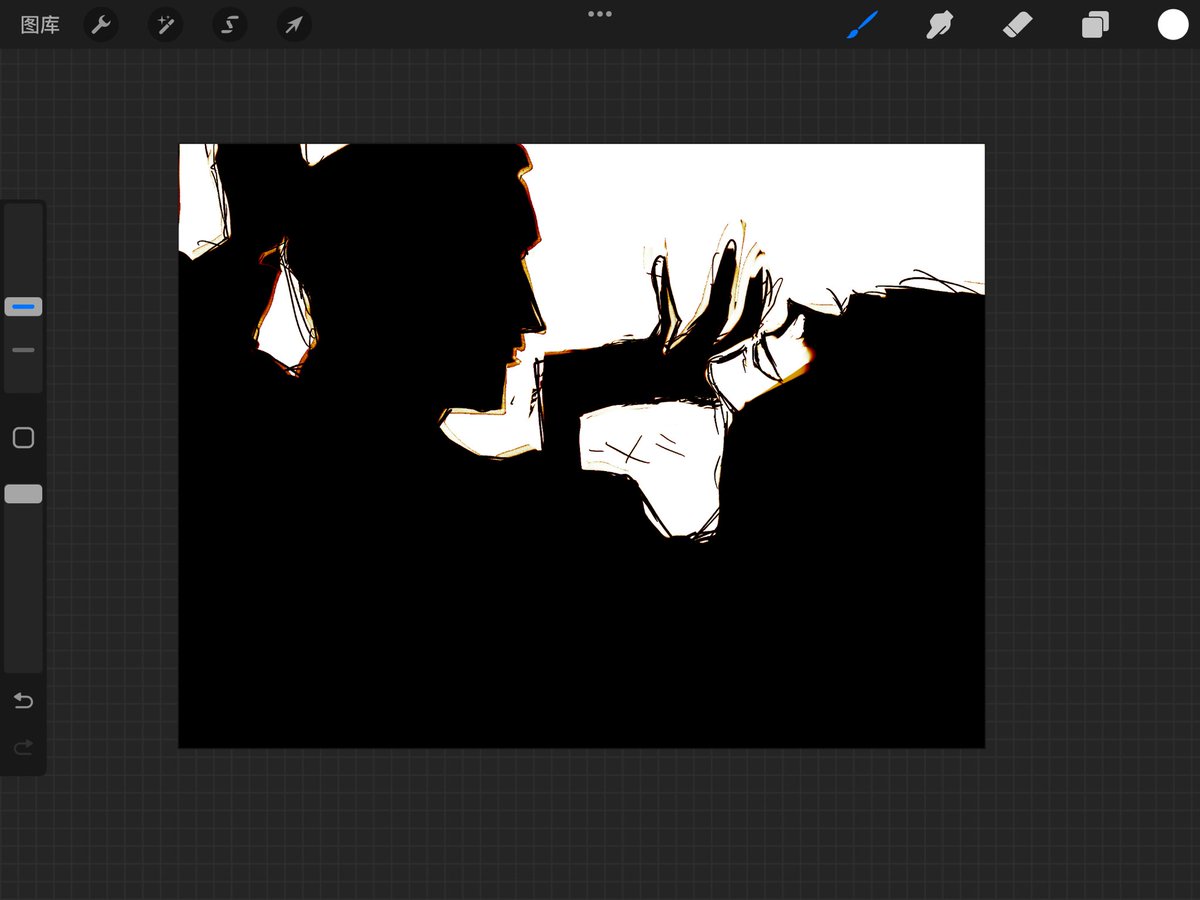Open the white color picker swatch
Viewport: 1200px width, 900px height.
coord(1173,25)
